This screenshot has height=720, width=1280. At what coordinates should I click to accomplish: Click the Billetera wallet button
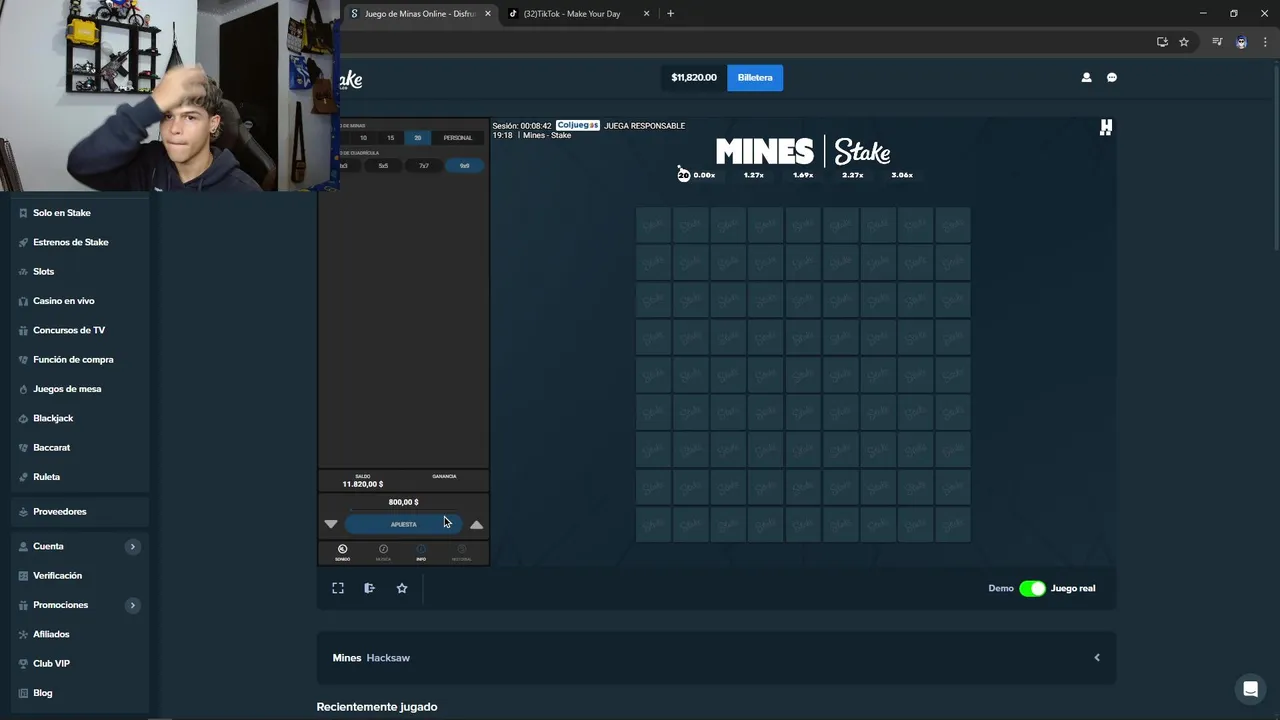pos(755,77)
